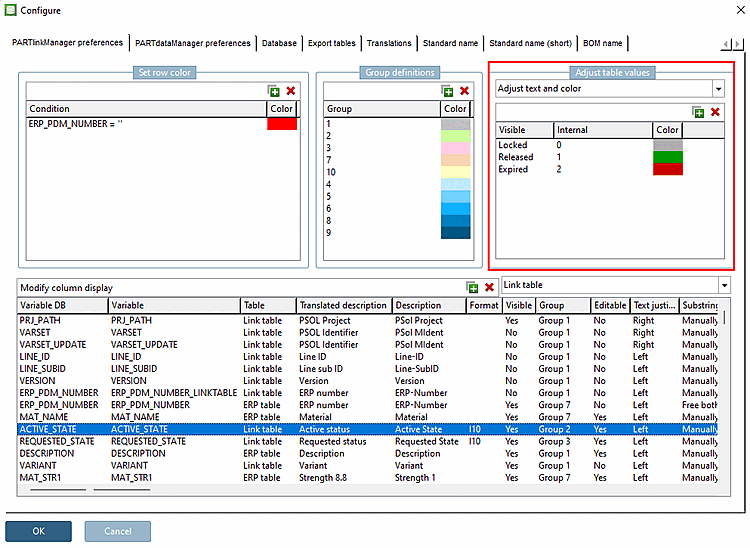Image resolution: width=750 pixels, height=548 pixels.
Task: Delete the entry in Group definitions panel
Action: point(464,91)
